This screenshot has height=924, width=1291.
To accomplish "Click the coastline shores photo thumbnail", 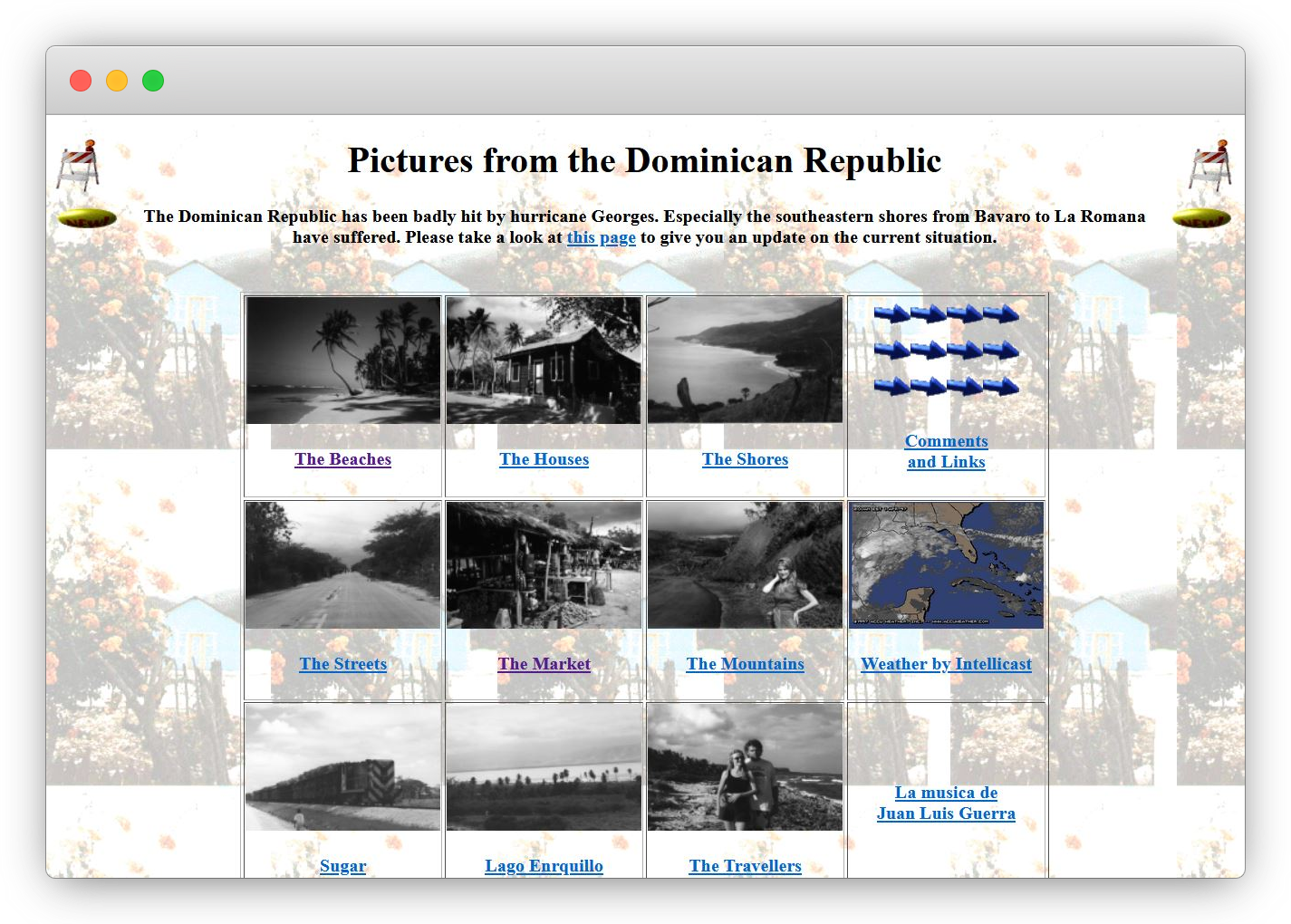I will tap(746, 360).
